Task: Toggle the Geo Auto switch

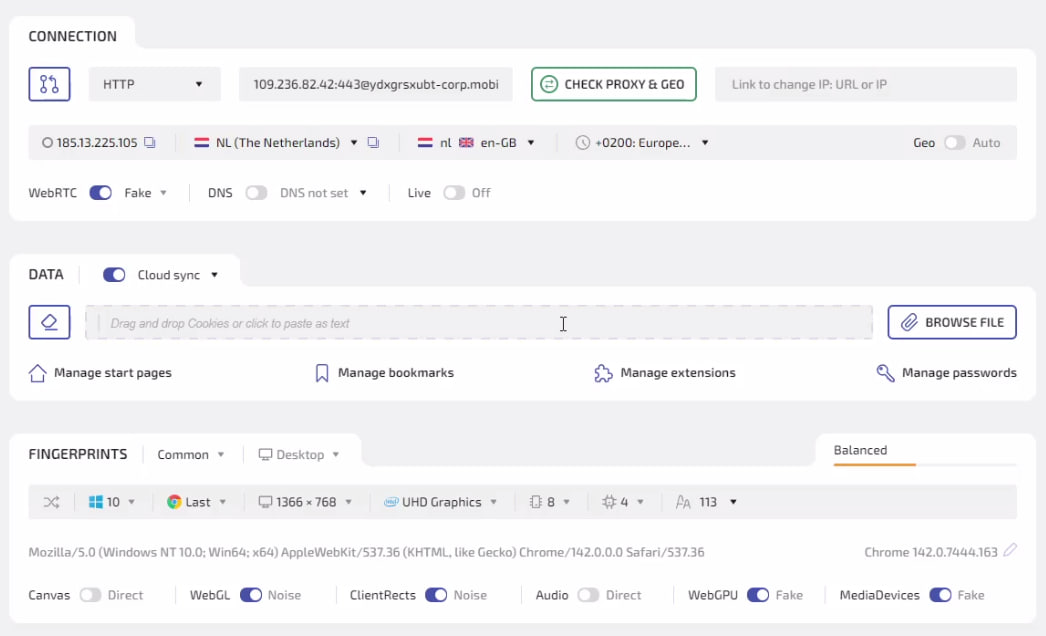Action: pyautogui.click(x=955, y=142)
